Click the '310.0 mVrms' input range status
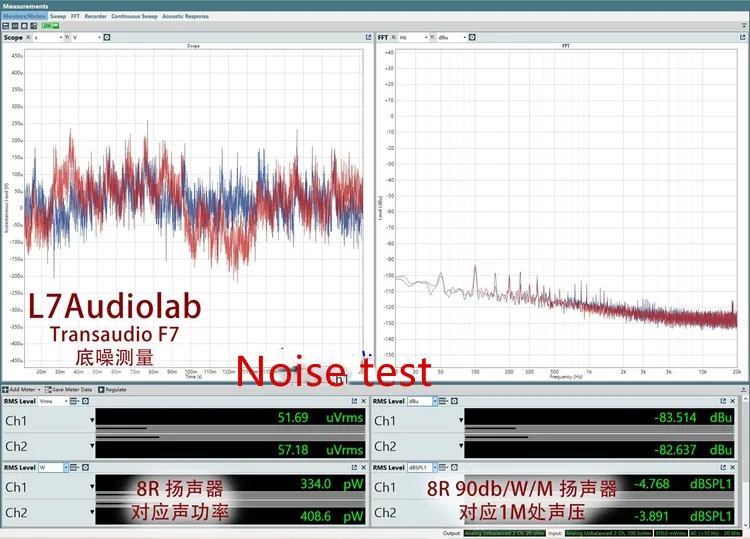This screenshot has height=539, width=750. 670,533
